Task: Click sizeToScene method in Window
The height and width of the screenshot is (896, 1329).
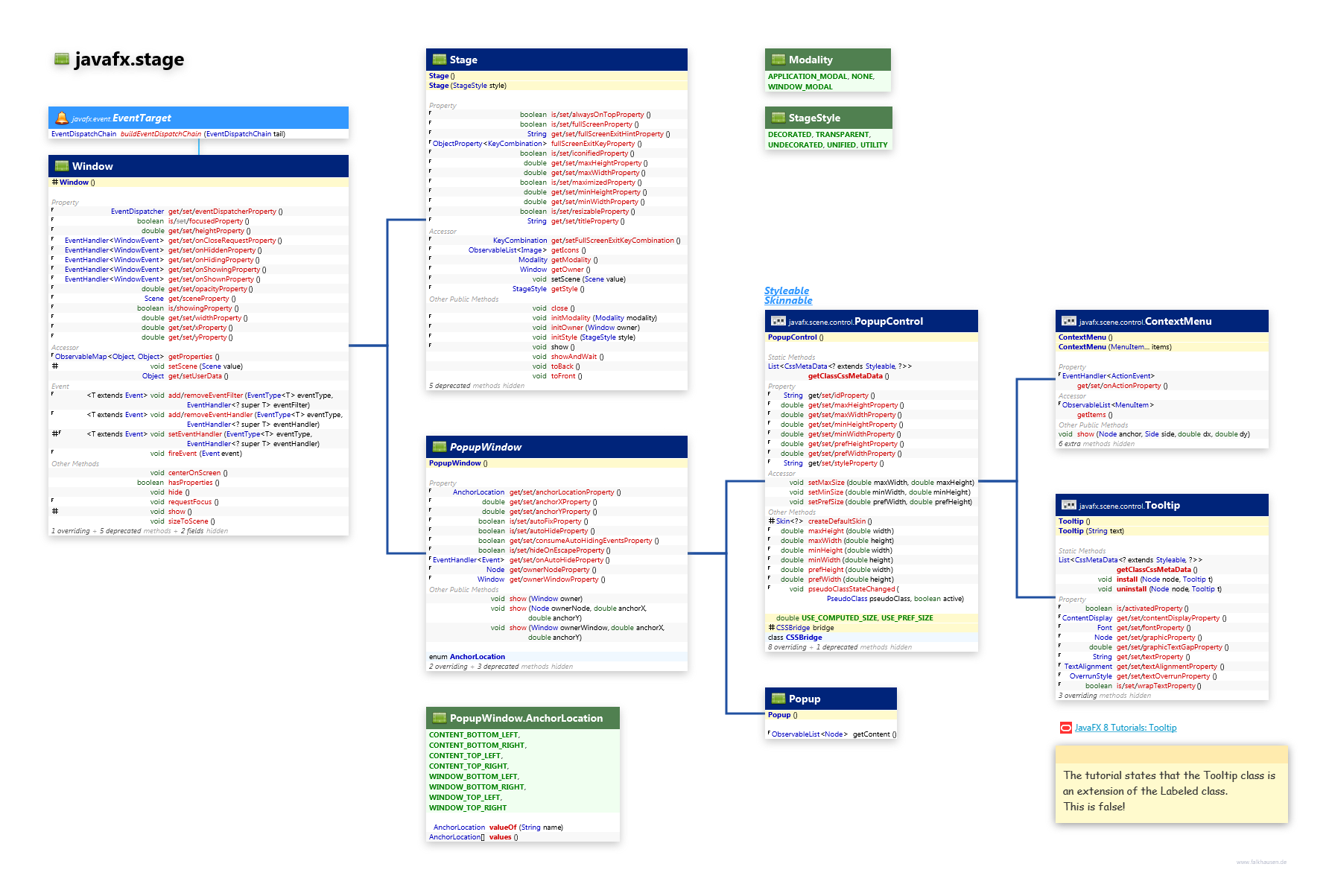Action: 188,521
